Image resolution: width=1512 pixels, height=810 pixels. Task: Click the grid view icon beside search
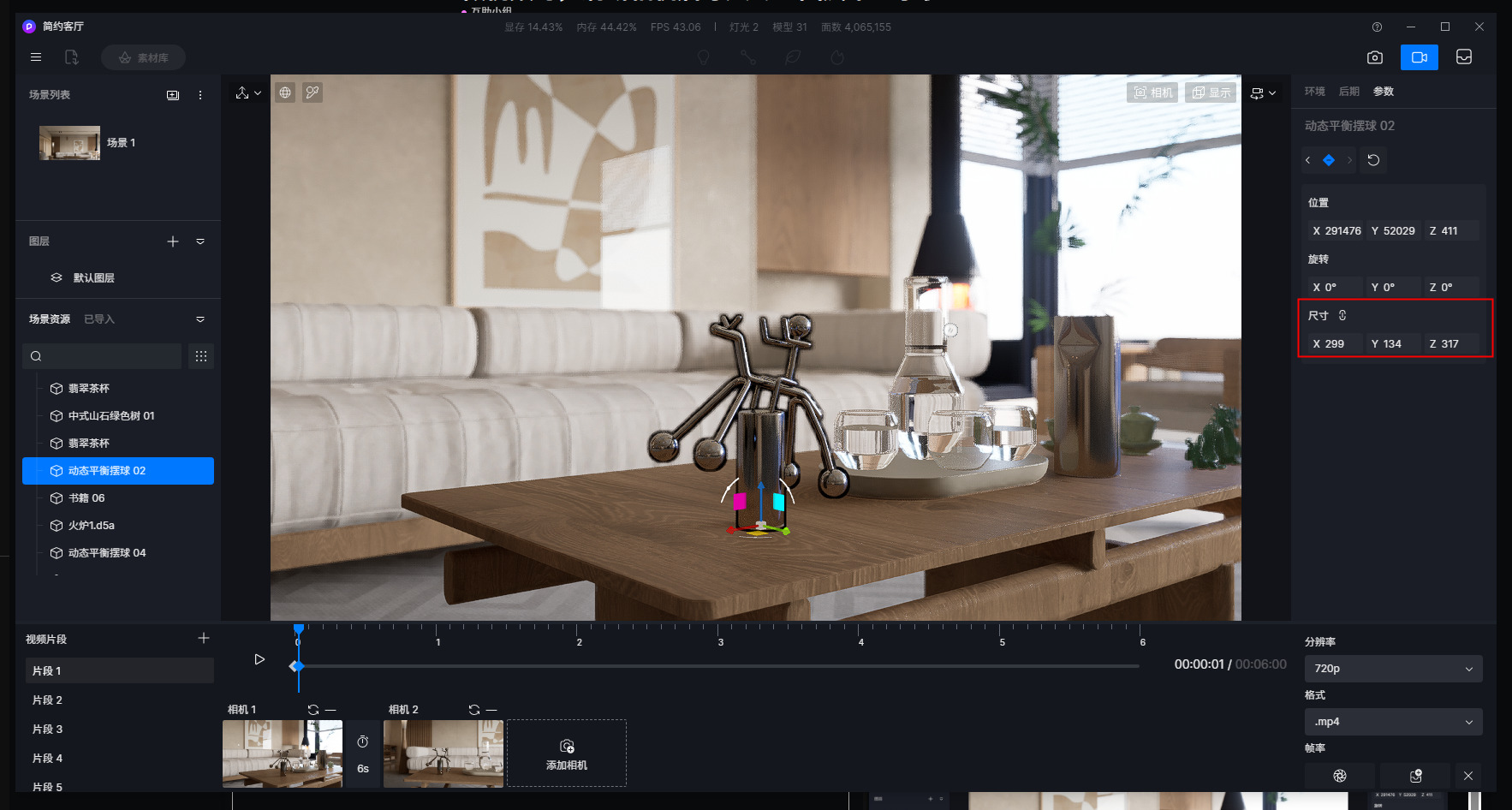click(x=201, y=356)
